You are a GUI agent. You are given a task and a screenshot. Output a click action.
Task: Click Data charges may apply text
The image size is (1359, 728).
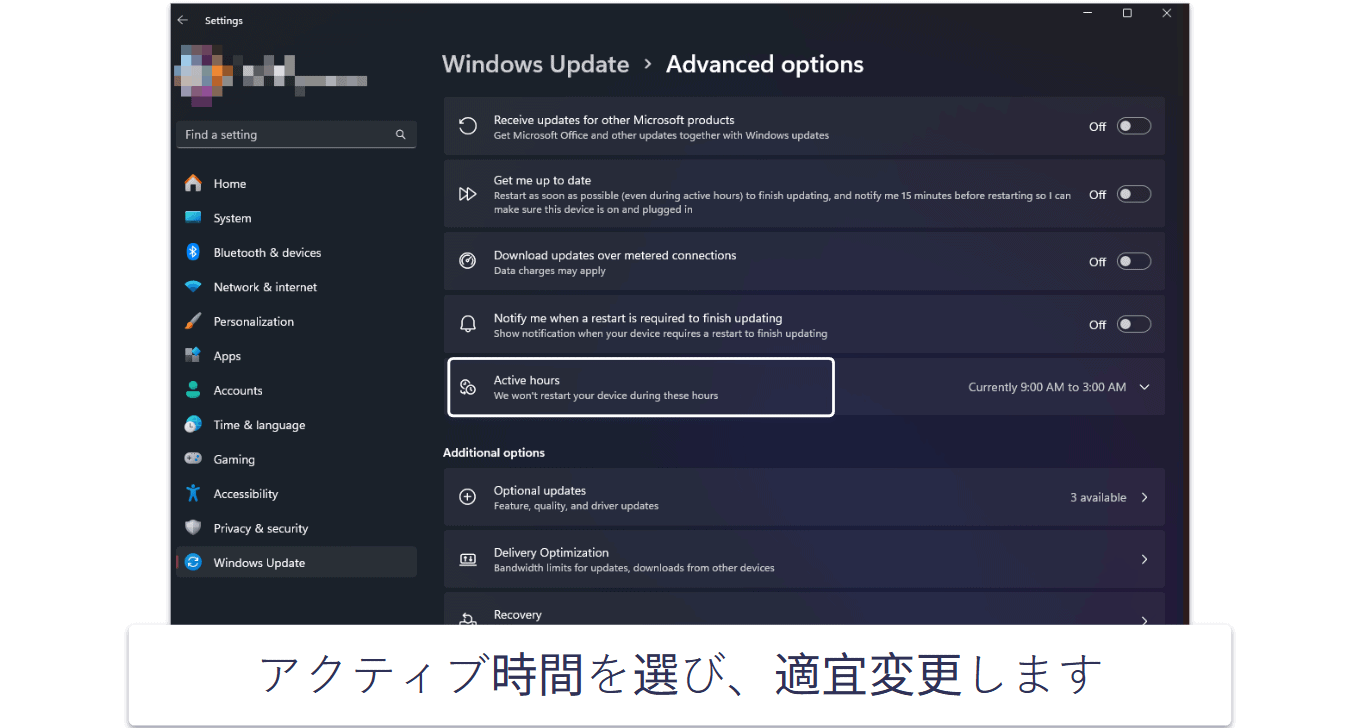[550, 271]
